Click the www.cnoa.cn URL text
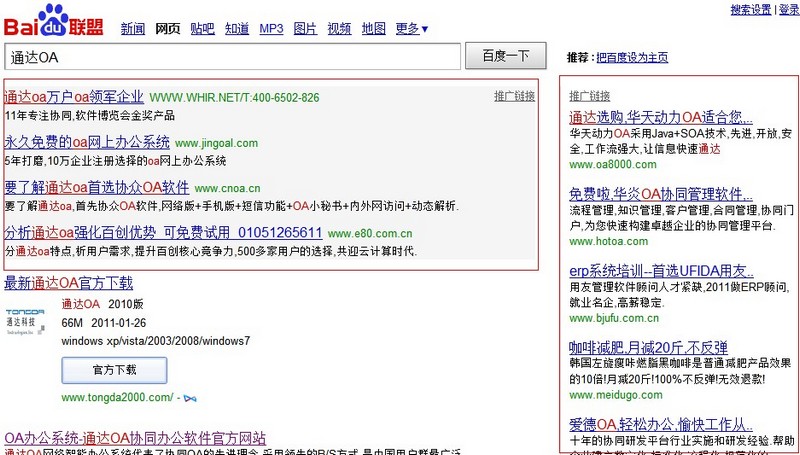Image resolution: width=800 pixels, height=455 pixels. (x=228, y=189)
